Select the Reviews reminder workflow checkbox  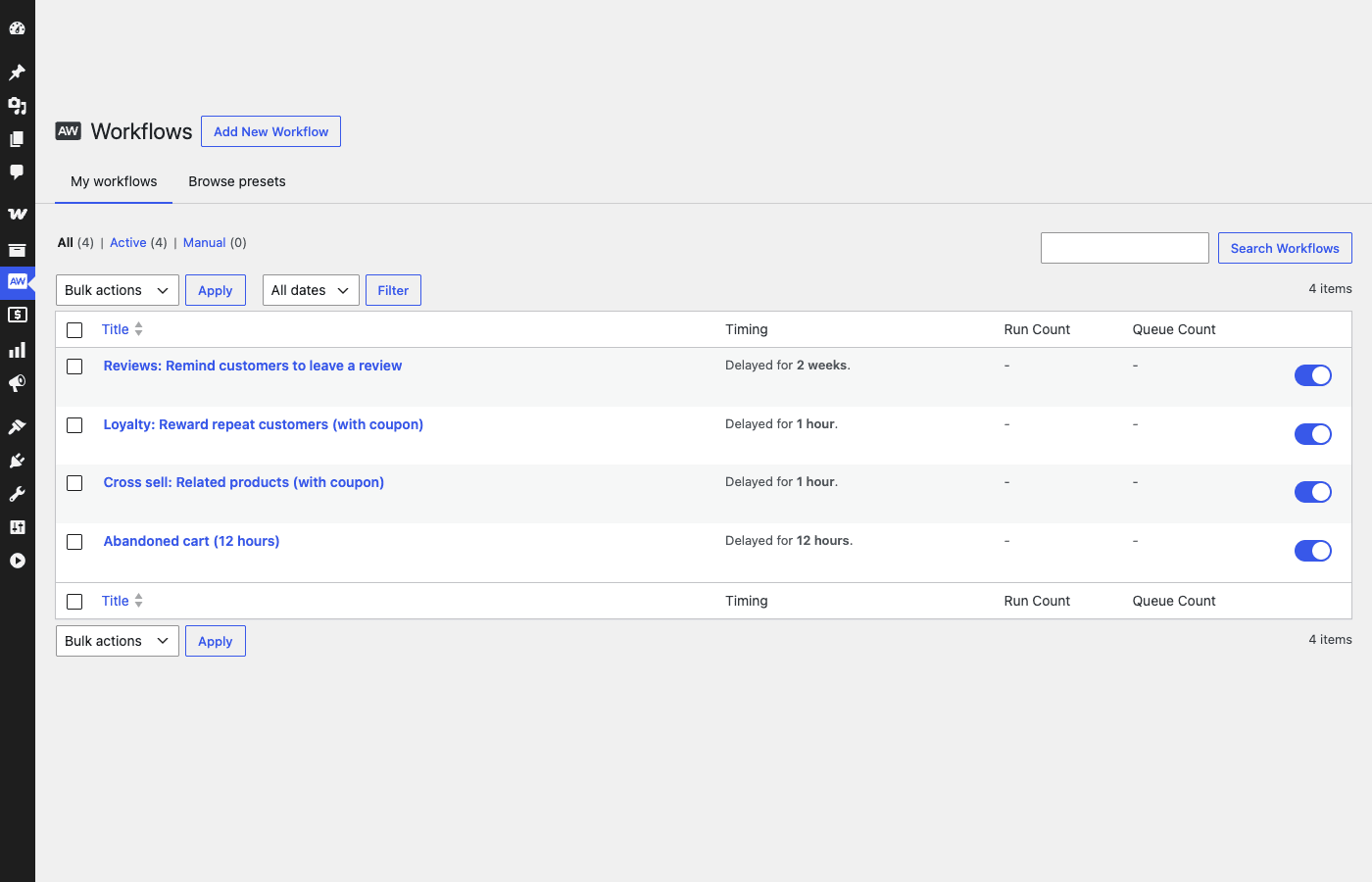click(x=74, y=367)
